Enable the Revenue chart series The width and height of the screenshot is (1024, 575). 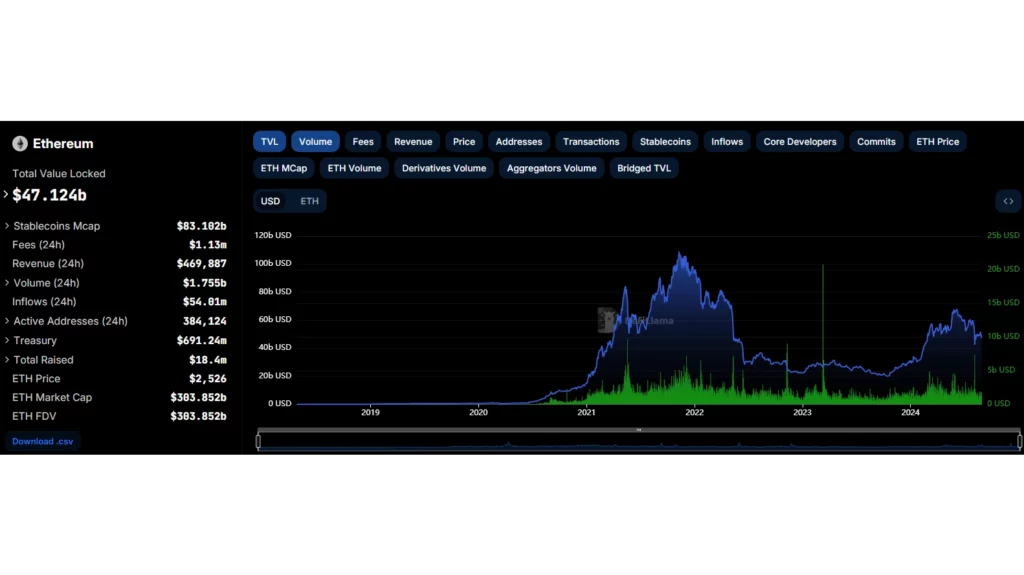click(x=413, y=142)
